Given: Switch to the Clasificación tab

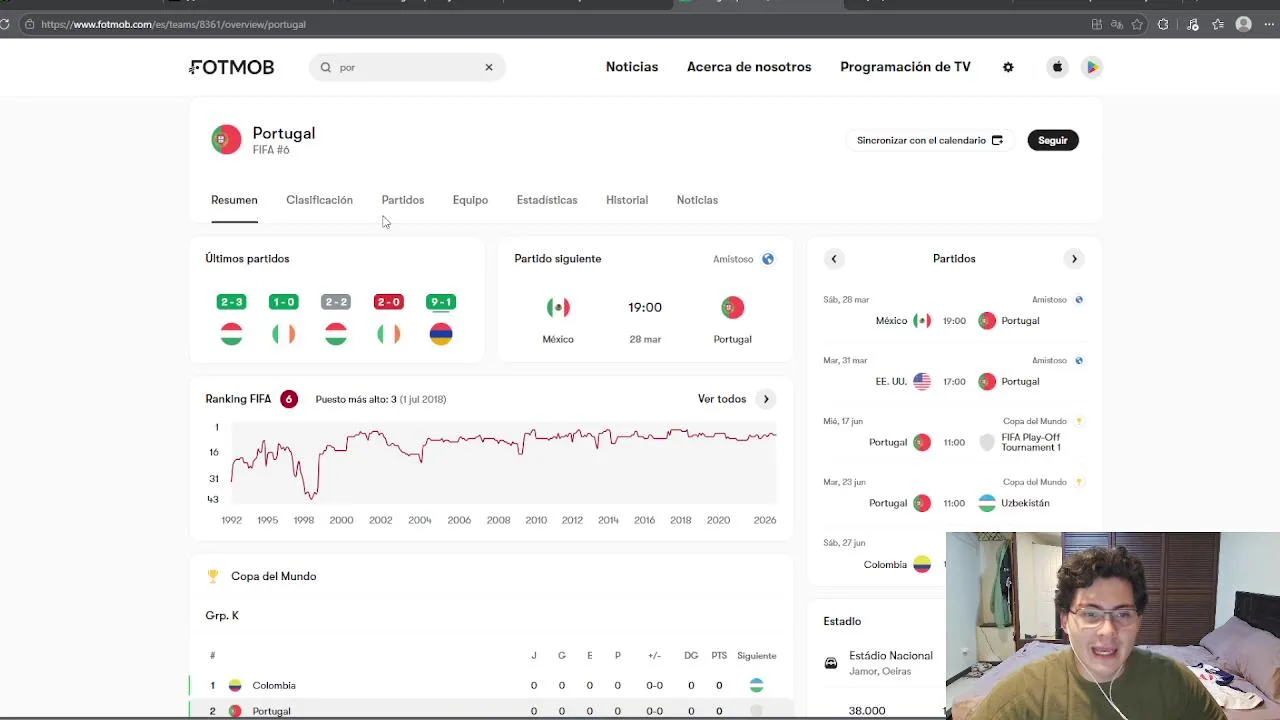Looking at the screenshot, I should click(319, 200).
